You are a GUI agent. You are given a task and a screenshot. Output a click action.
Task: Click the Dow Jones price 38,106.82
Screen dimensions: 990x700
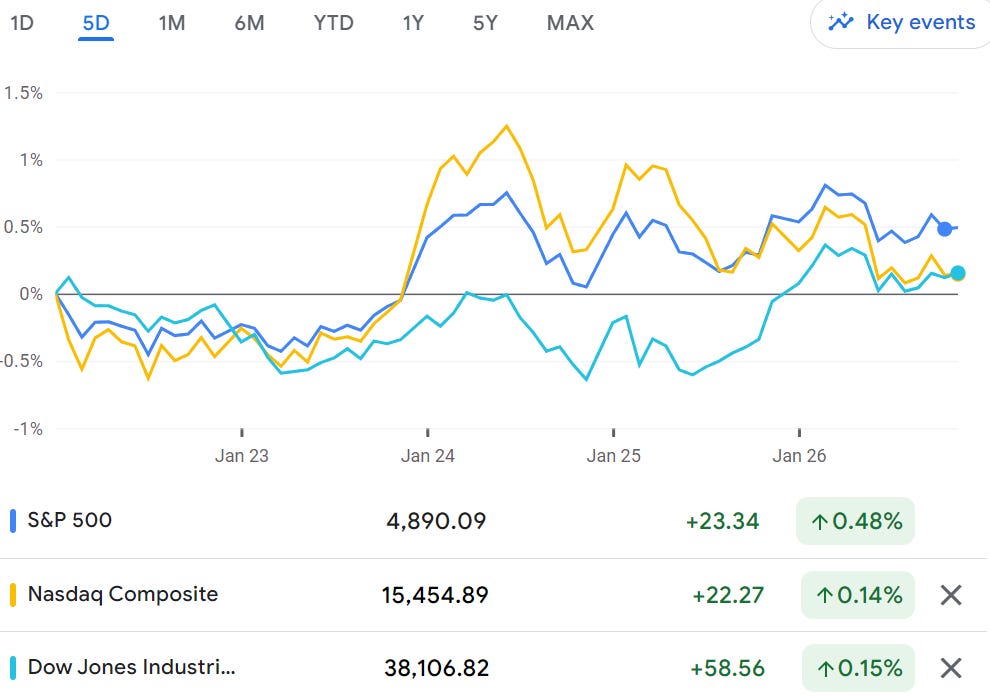tap(437, 668)
